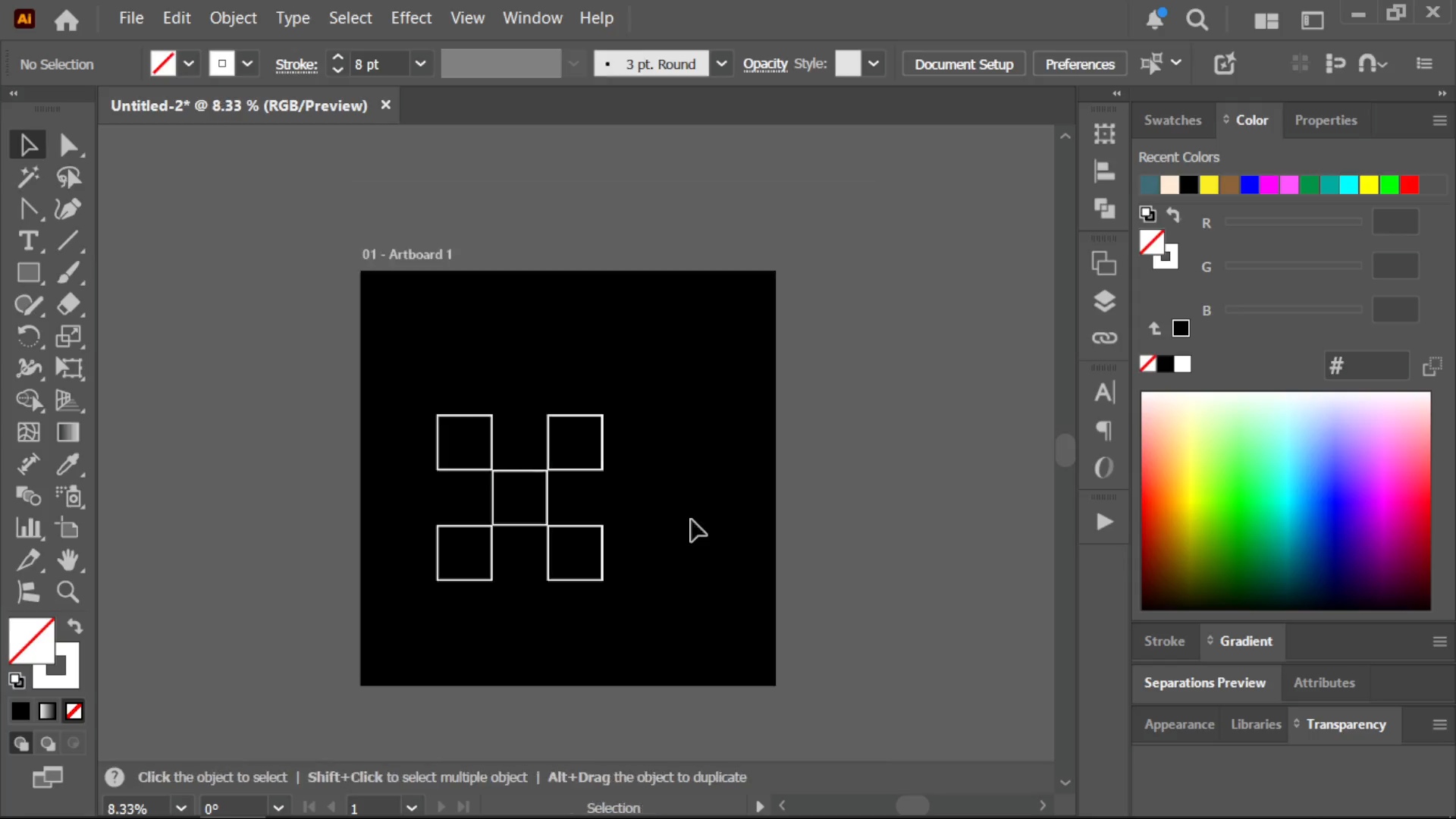The height and width of the screenshot is (819, 1456).
Task: Open the 3 pt. Round brush dropdown
Action: point(721,64)
